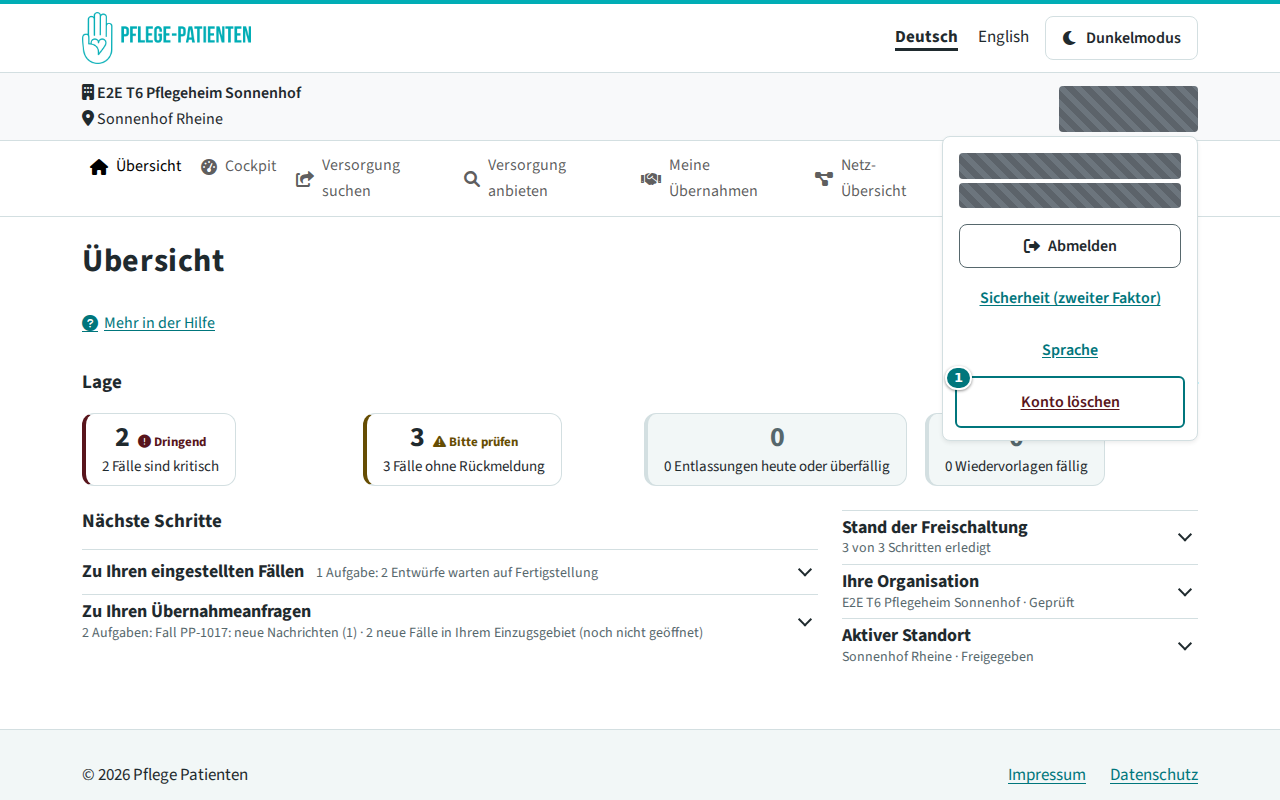Open the Datenschutz footer link
The width and height of the screenshot is (1280, 800).
coord(1154,775)
